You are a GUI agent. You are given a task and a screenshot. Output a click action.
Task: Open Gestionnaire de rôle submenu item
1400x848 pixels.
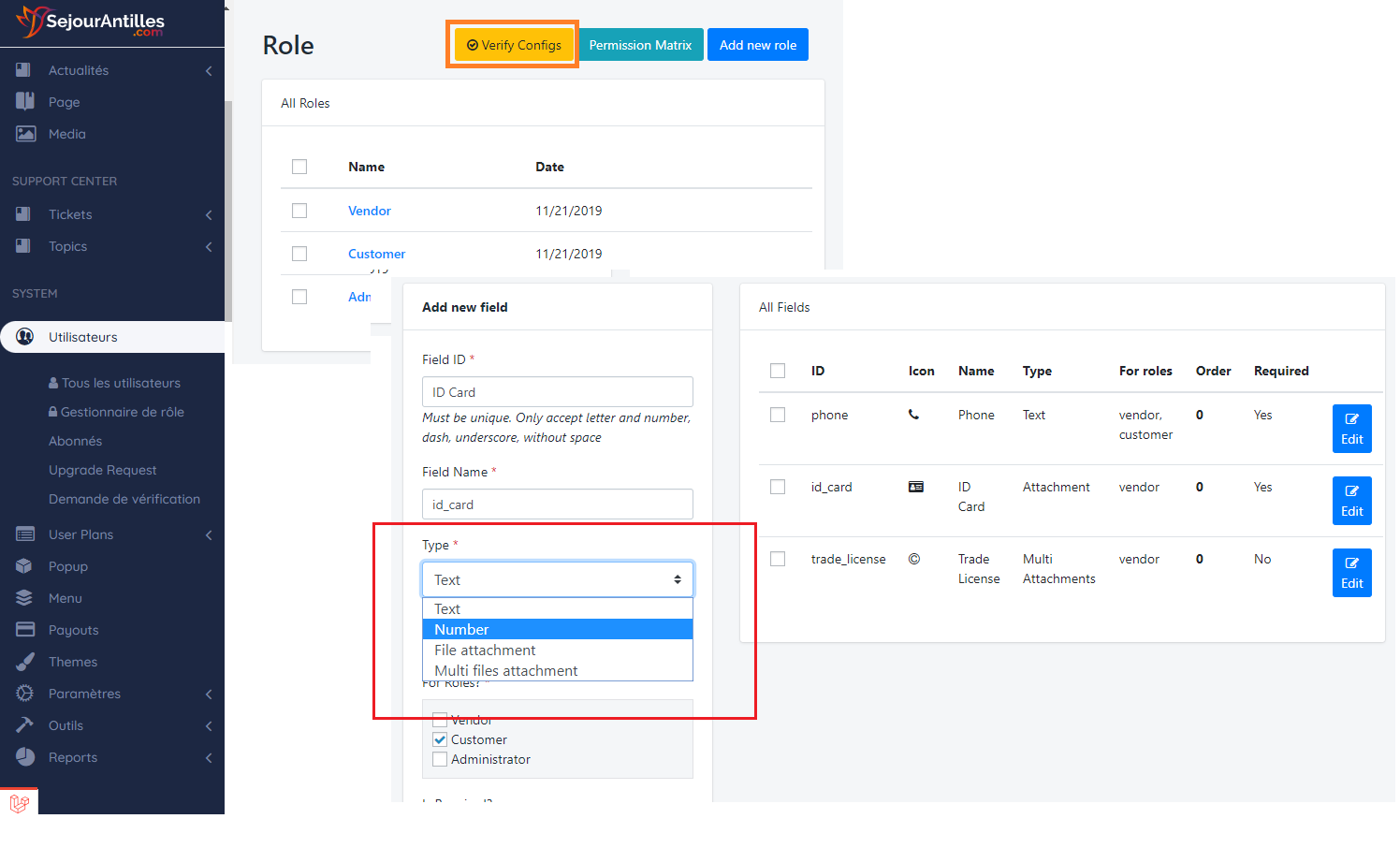point(122,412)
